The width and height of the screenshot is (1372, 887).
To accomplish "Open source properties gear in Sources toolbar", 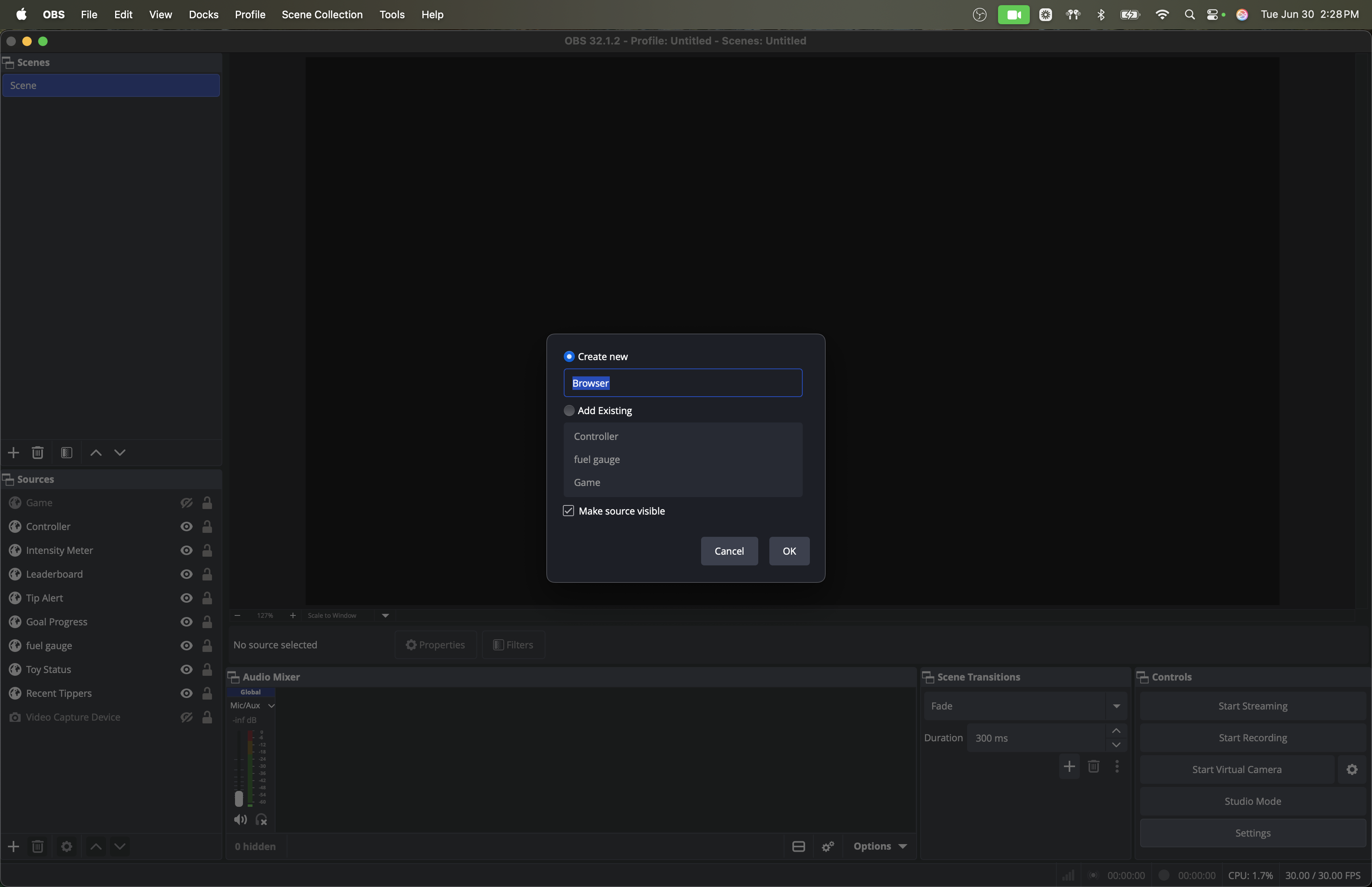I will coord(67,846).
